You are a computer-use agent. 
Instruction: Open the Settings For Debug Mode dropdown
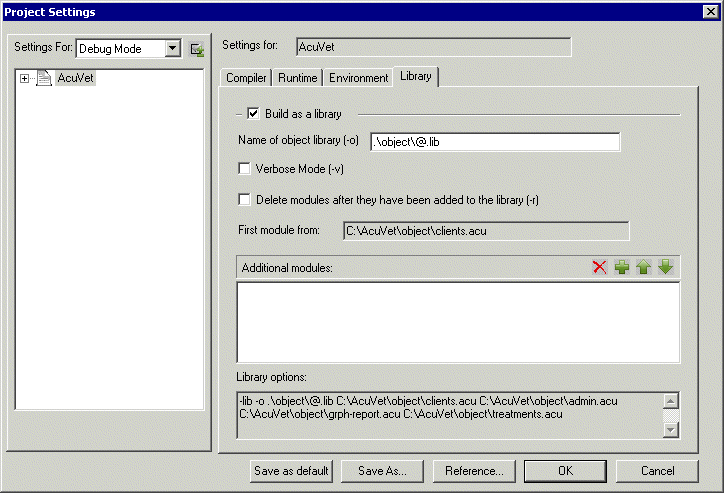click(x=172, y=49)
